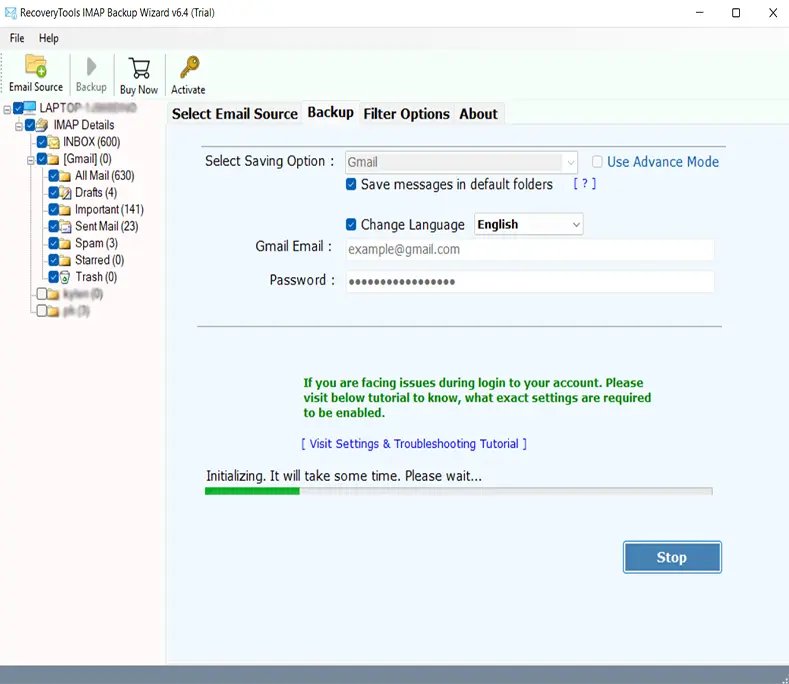Click the Stop button

[x=672, y=557]
